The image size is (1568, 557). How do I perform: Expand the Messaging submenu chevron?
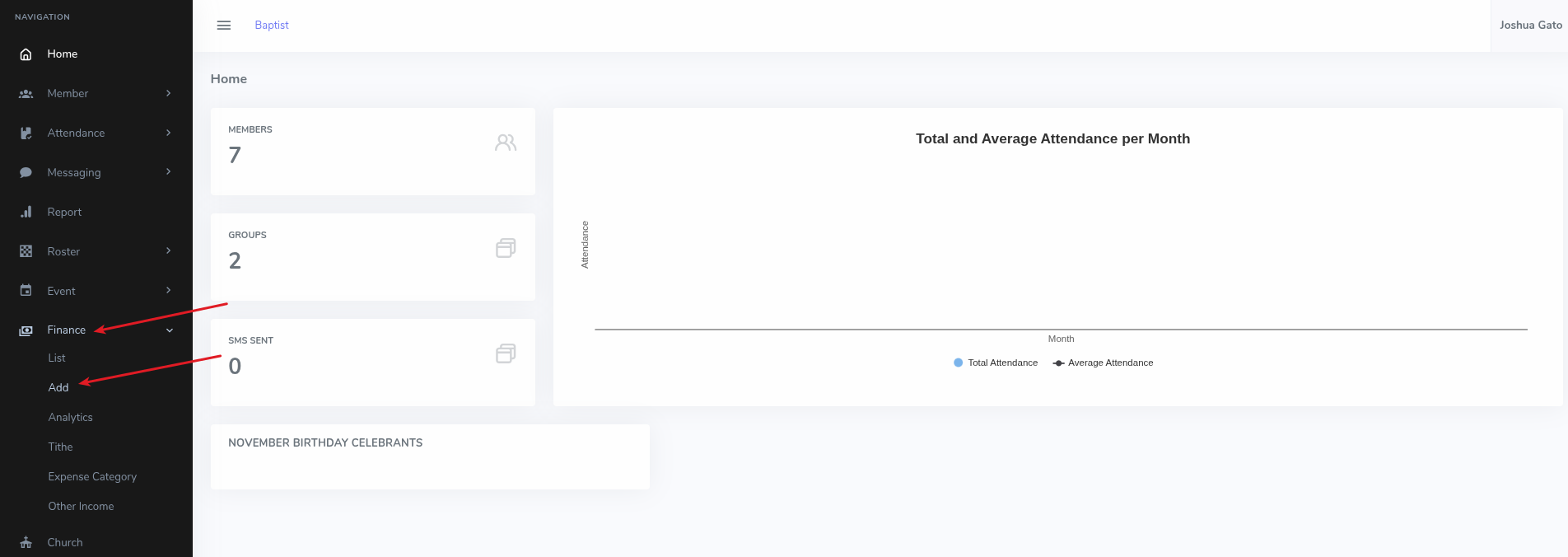coord(169,171)
